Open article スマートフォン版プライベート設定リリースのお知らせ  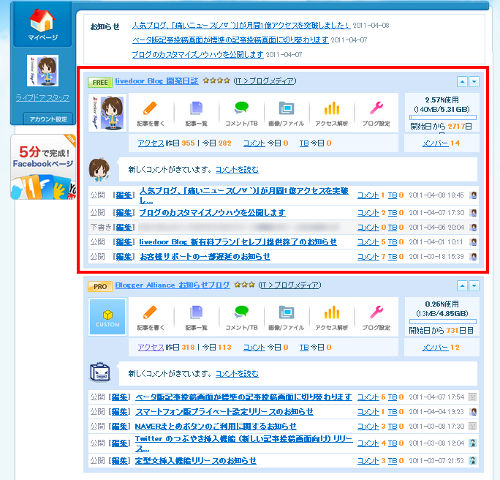tap(224, 412)
